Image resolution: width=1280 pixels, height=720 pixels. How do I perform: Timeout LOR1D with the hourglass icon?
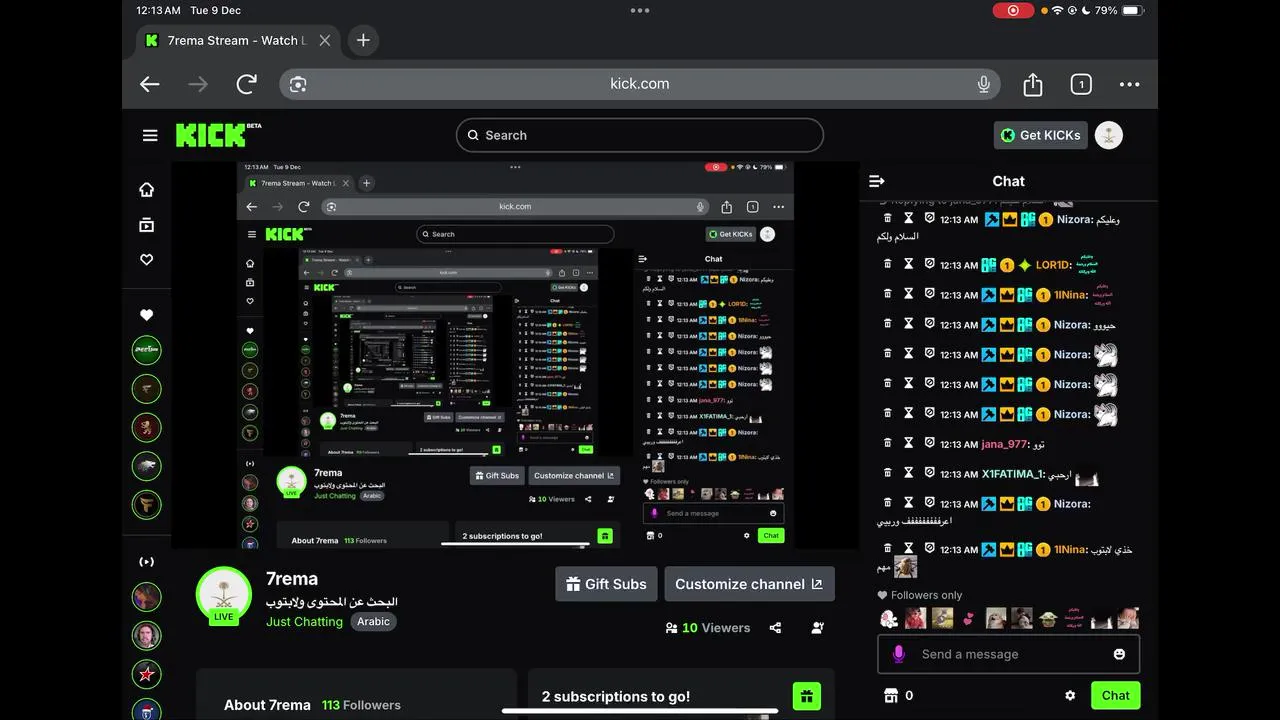tap(909, 264)
